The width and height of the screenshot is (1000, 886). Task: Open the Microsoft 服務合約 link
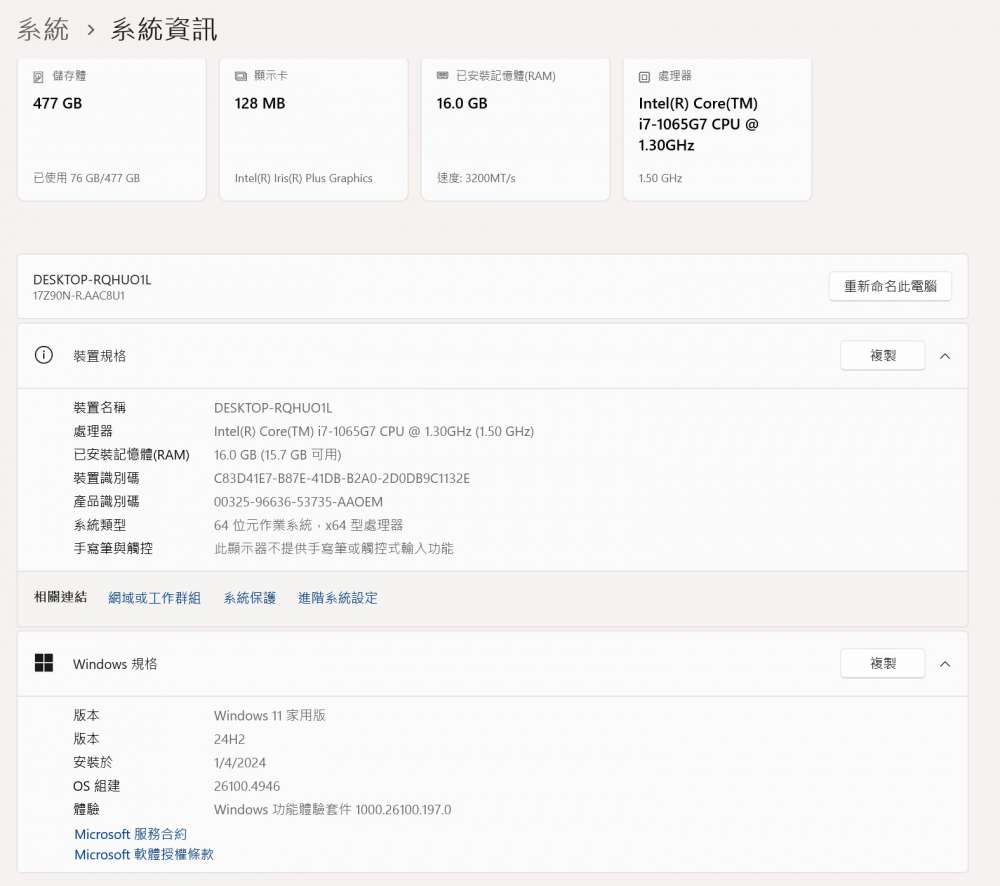coord(130,834)
